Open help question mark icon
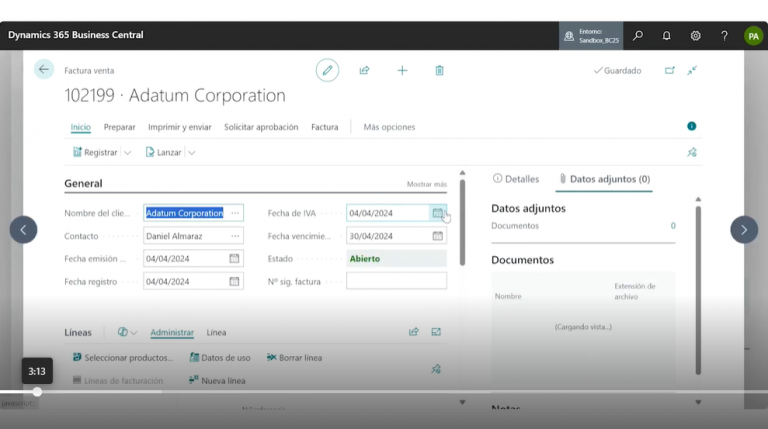 pos(724,36)
